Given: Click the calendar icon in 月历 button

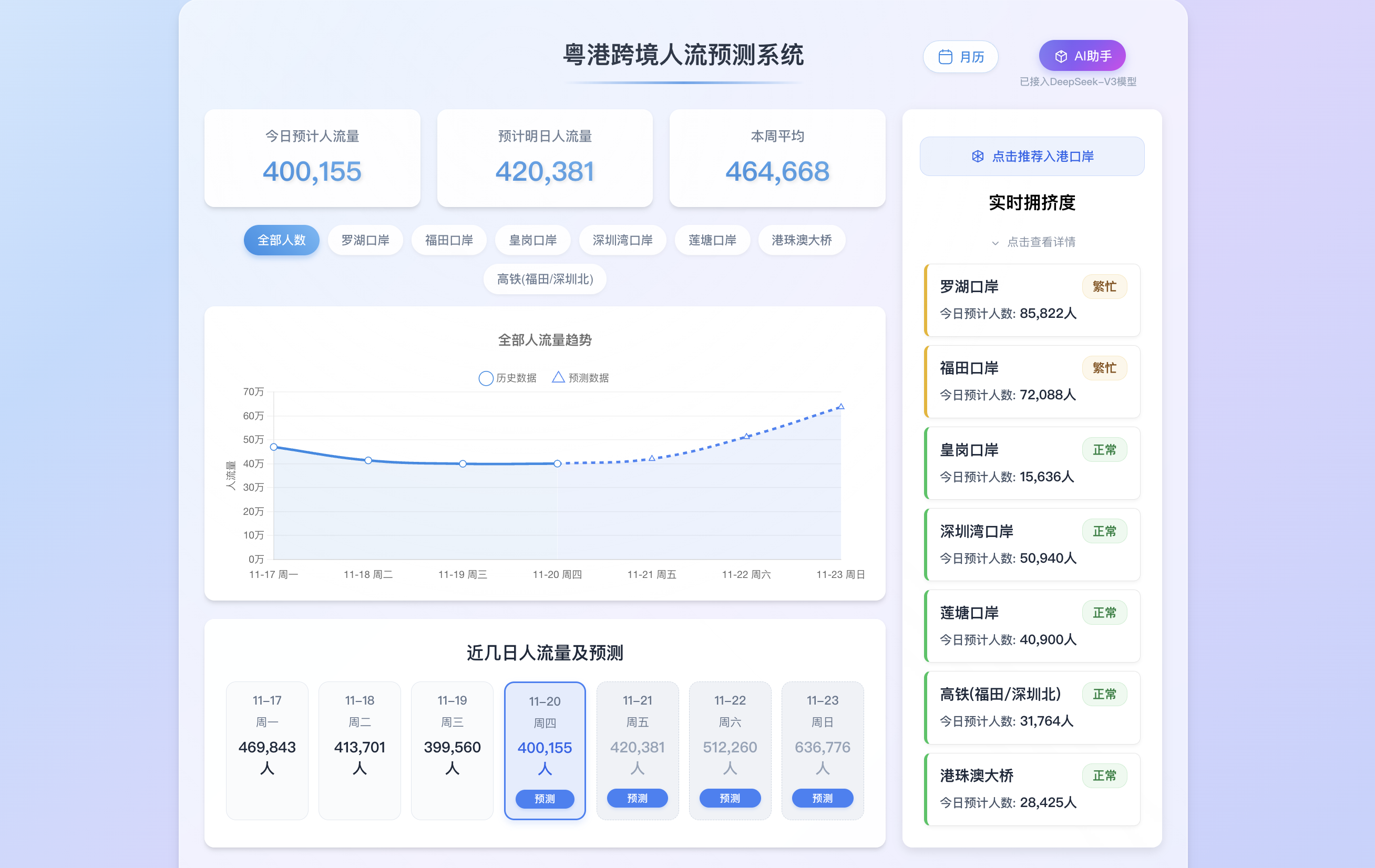Looking at the screenshot, I should [945, 57].
